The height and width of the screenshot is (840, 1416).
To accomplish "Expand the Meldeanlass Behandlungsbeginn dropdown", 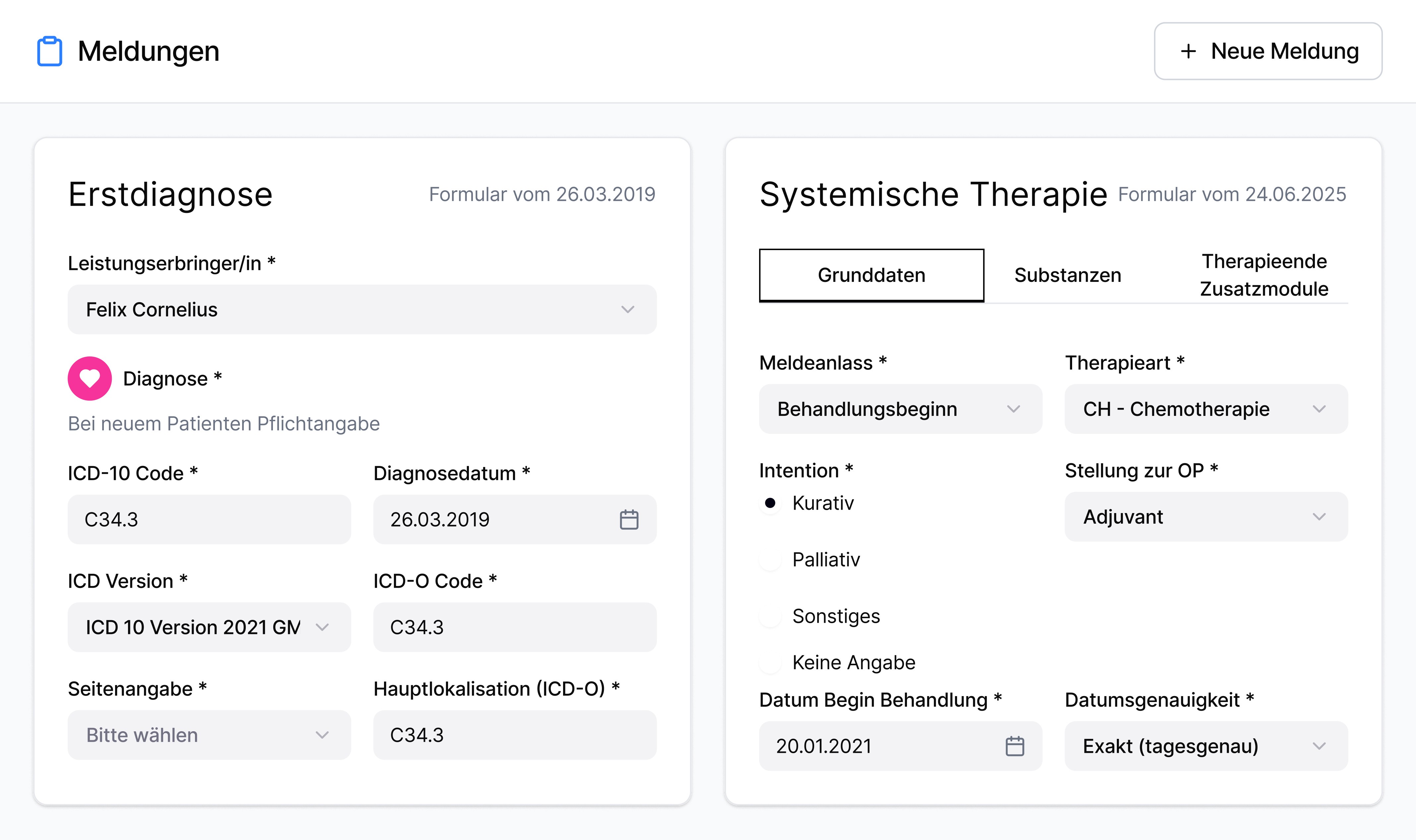I will (x=900, y=409).
